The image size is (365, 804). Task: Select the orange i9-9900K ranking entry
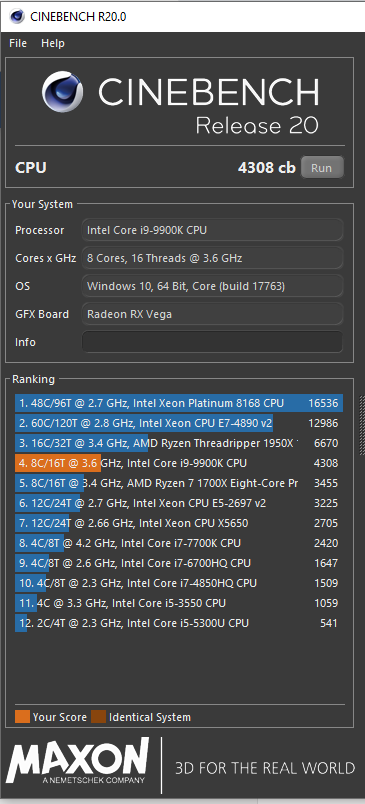click(179, 463)
